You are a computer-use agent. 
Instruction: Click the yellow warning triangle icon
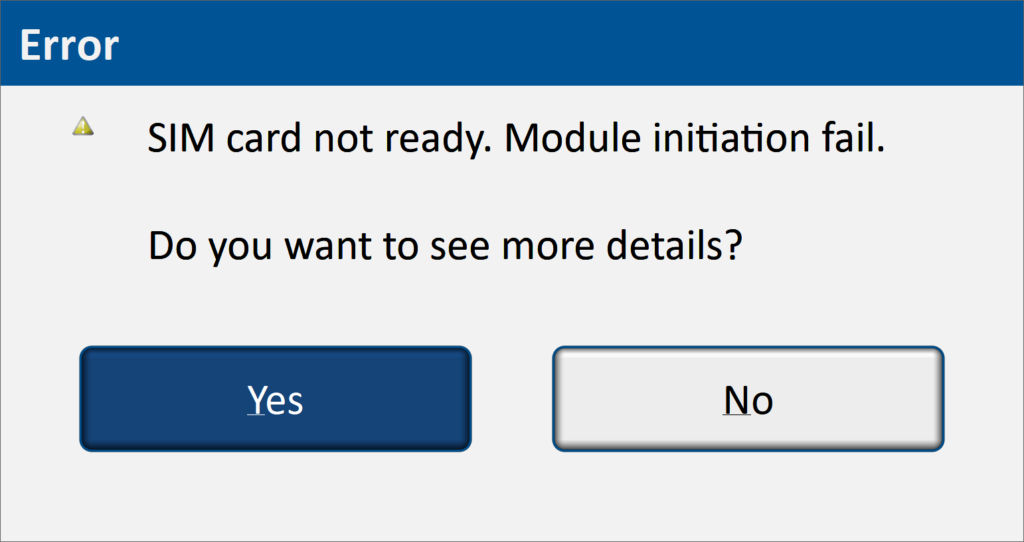(83, 126)
